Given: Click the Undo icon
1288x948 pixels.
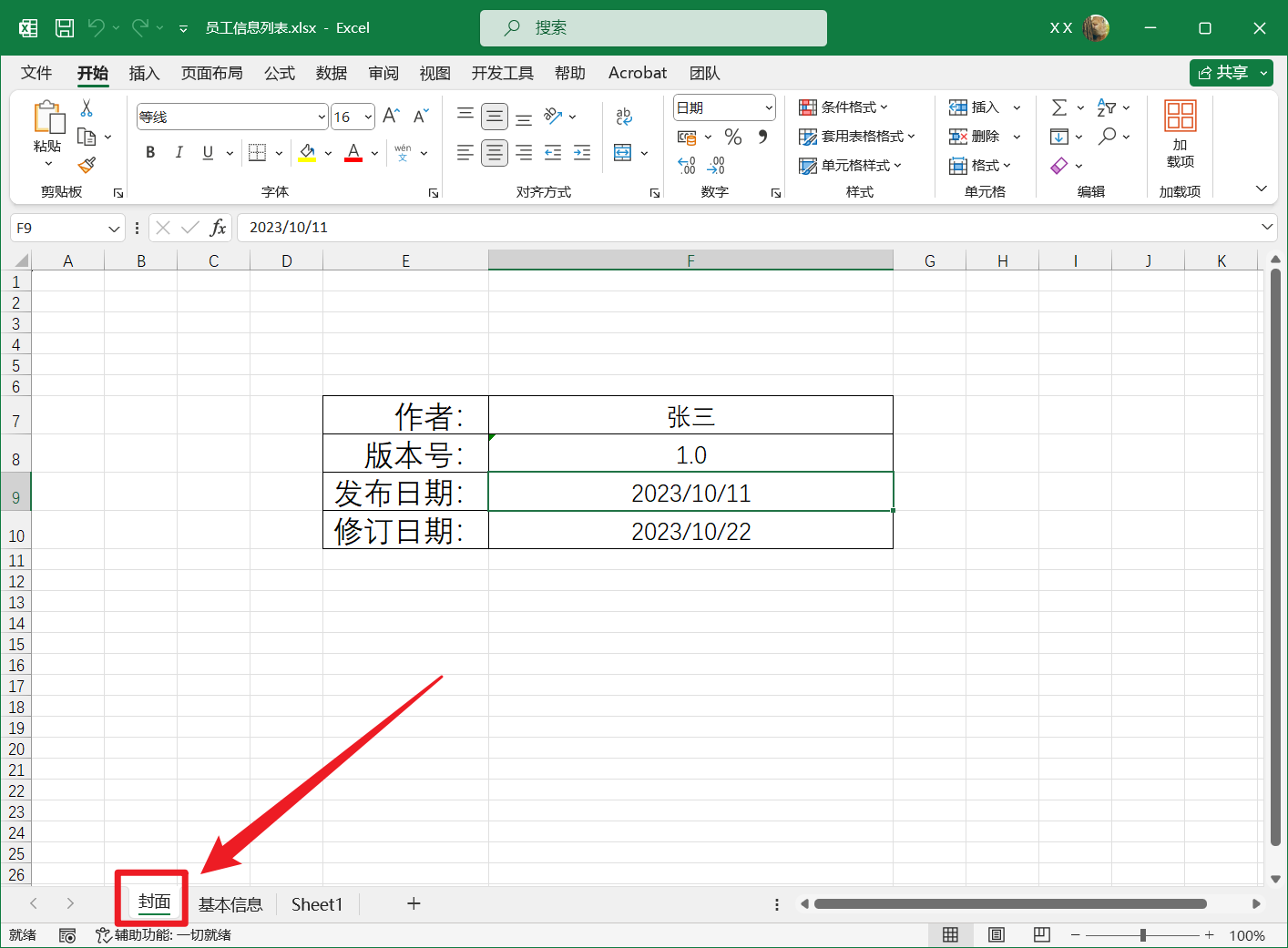Looking at the screenshot, I should (x=98, y=27).
